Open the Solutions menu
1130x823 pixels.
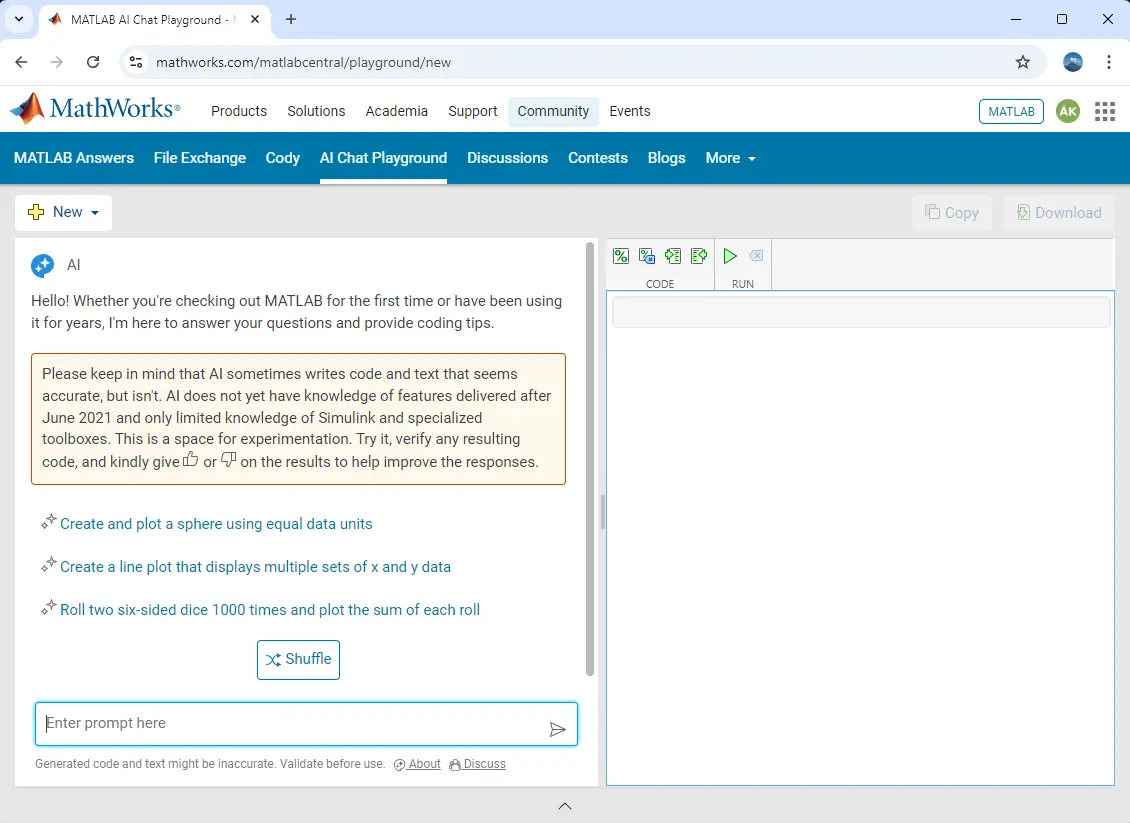316,111
